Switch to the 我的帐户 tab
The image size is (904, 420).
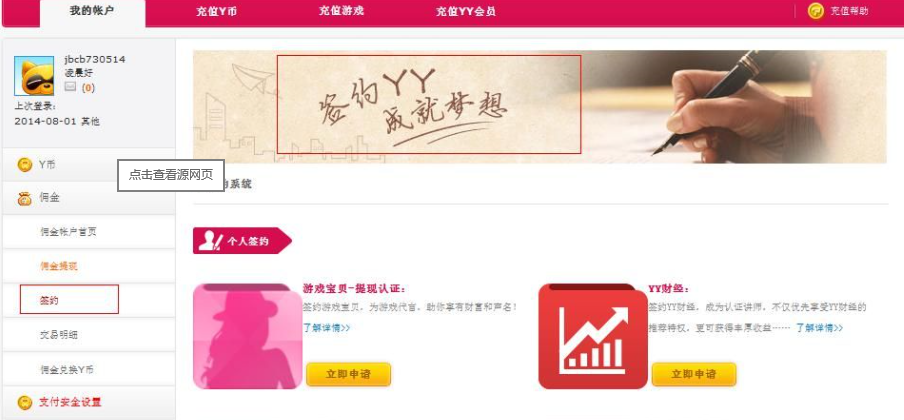point(92,11)
